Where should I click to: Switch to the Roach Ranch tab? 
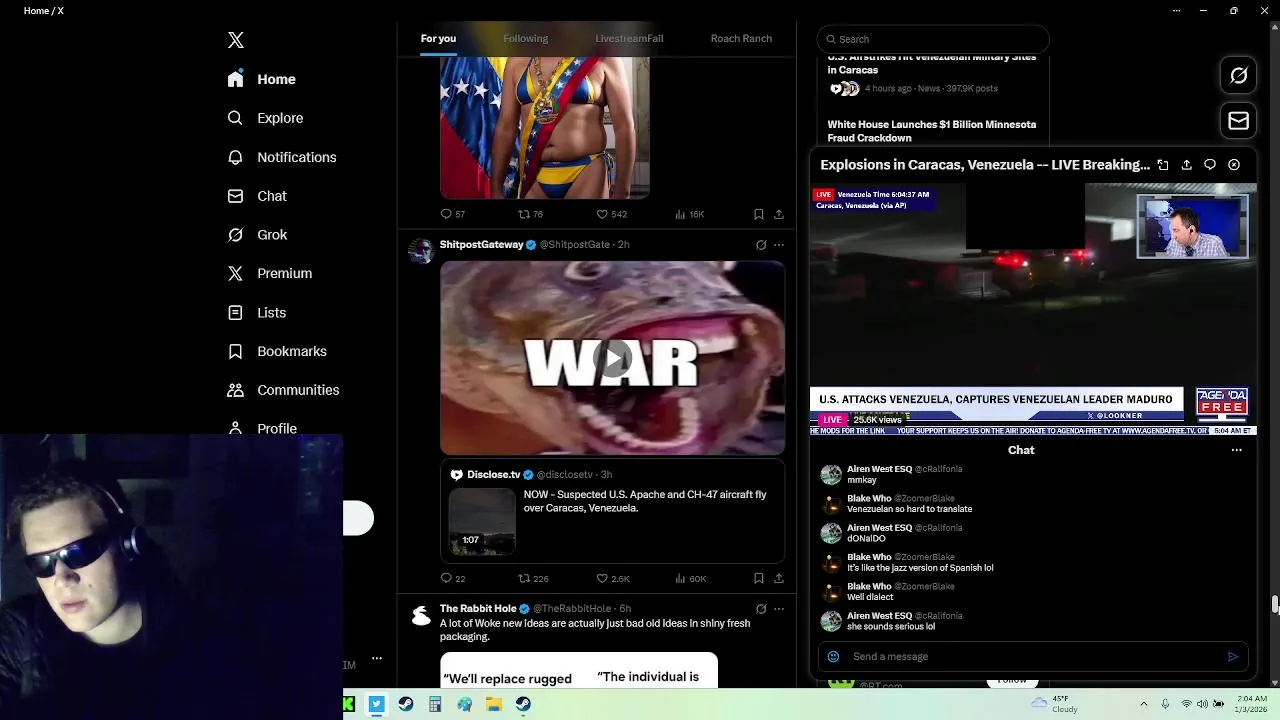(x=741, y=39)
